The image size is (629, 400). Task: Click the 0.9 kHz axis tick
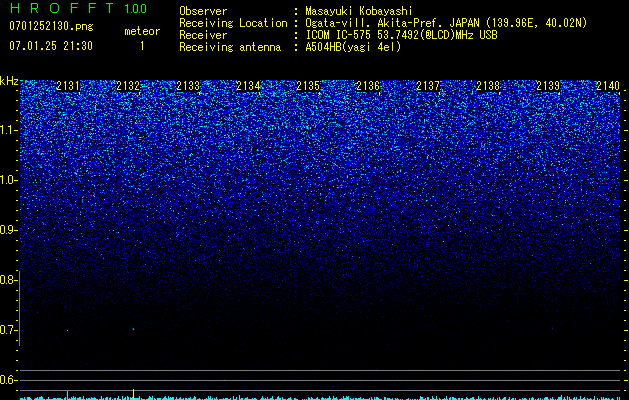pyautogui.click(x=9, y=230)
